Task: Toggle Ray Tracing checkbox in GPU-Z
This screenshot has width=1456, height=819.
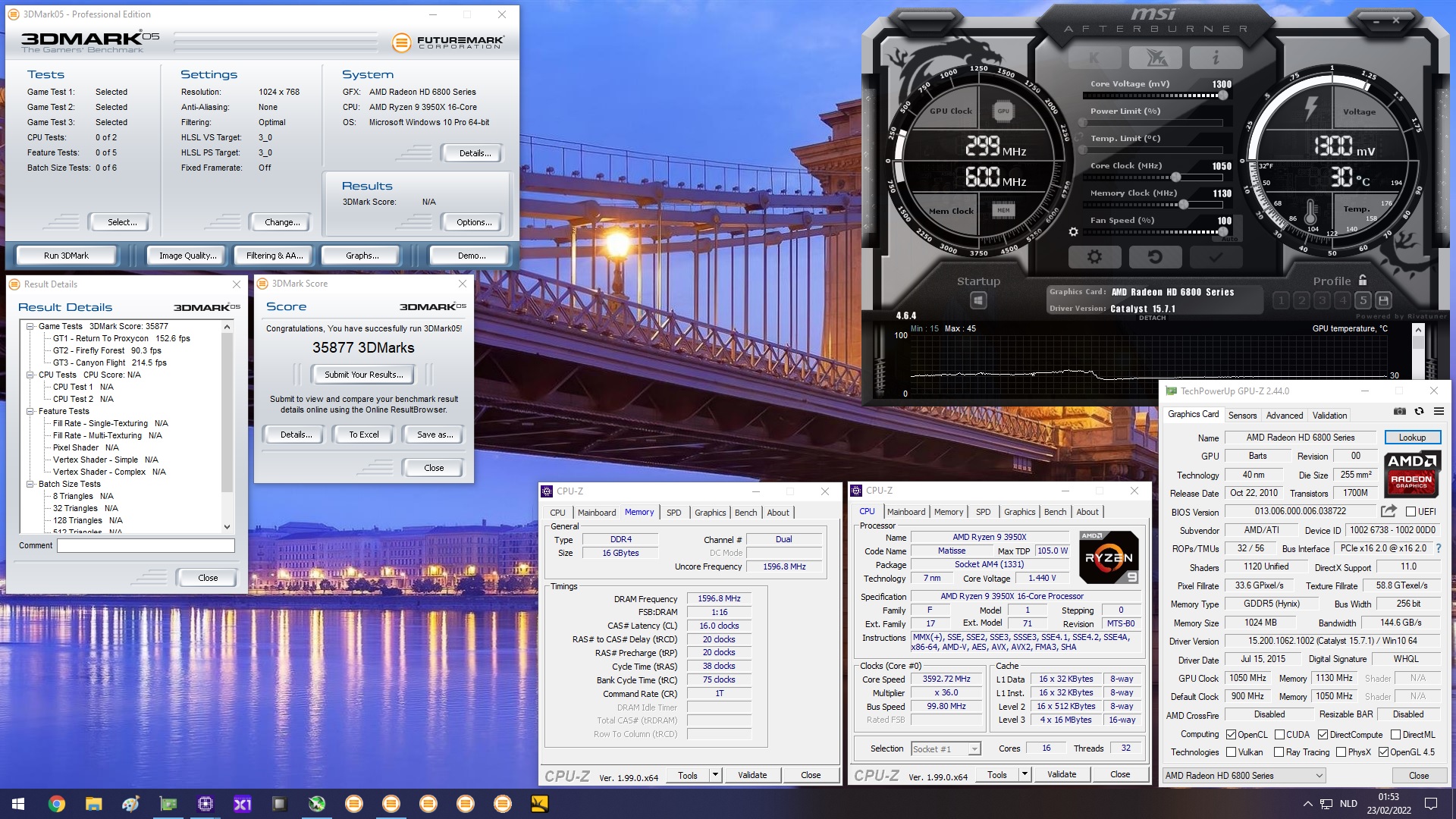Action: [1279, 752]
